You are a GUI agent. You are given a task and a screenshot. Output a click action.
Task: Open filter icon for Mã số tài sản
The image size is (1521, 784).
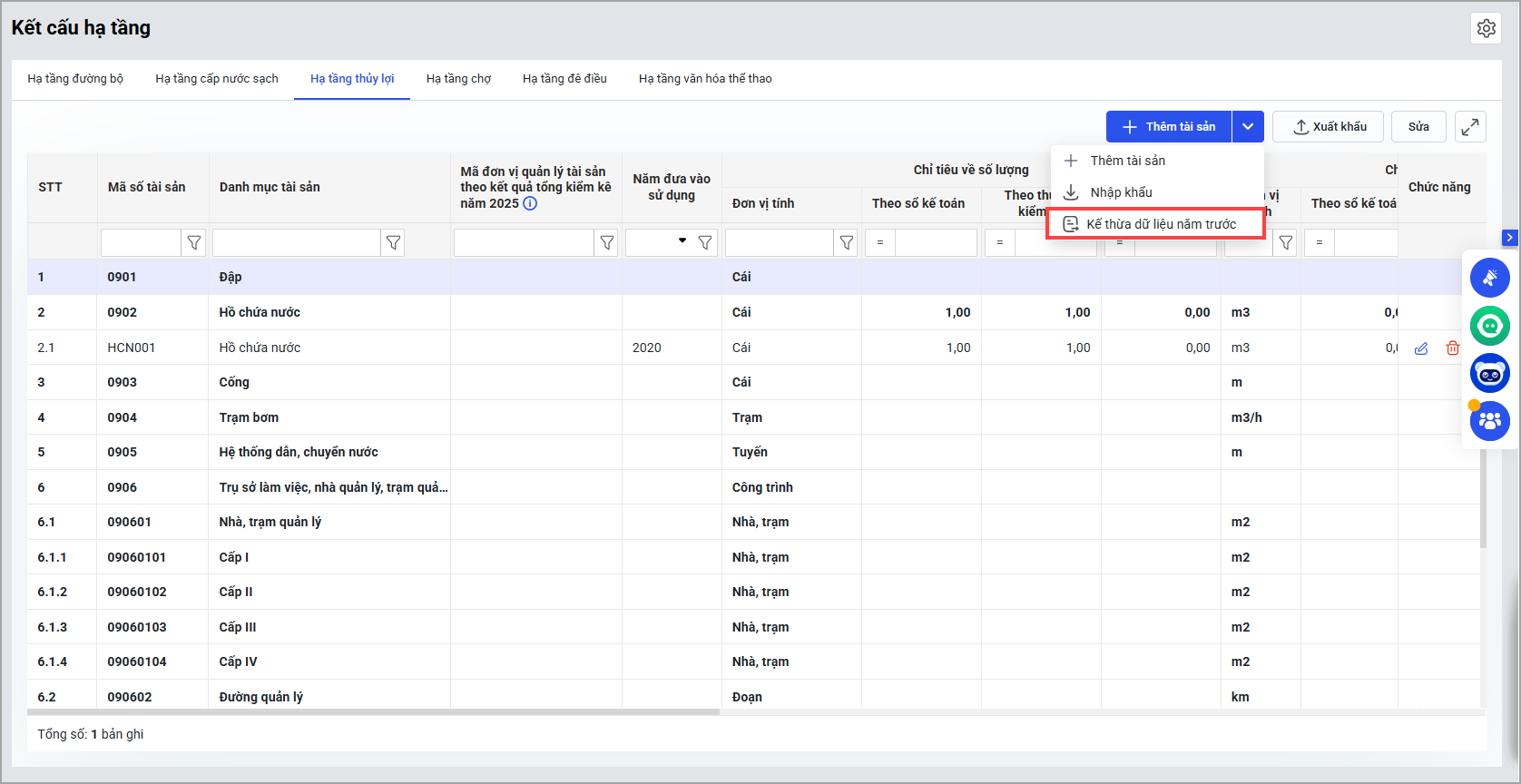(x=194, y=243)
